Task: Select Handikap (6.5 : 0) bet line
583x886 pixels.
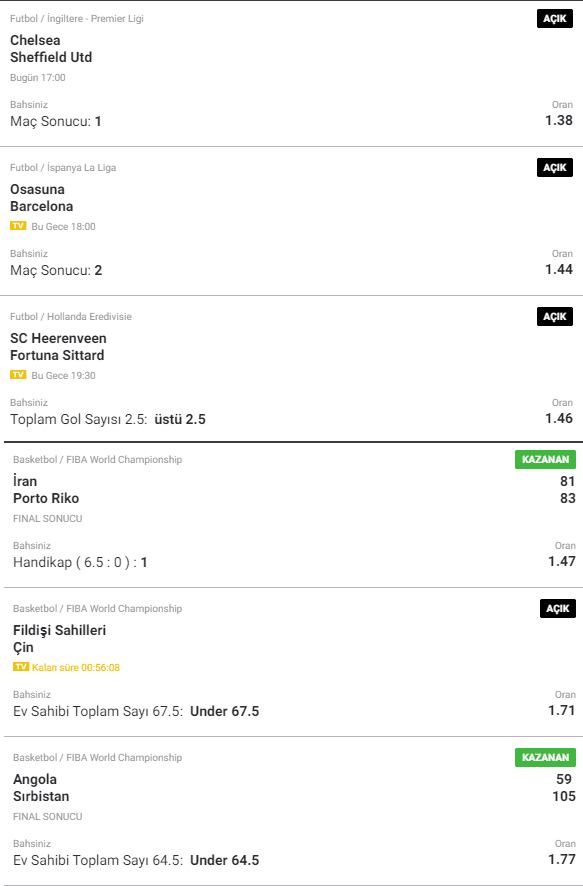Action: (x=80, y=562)
